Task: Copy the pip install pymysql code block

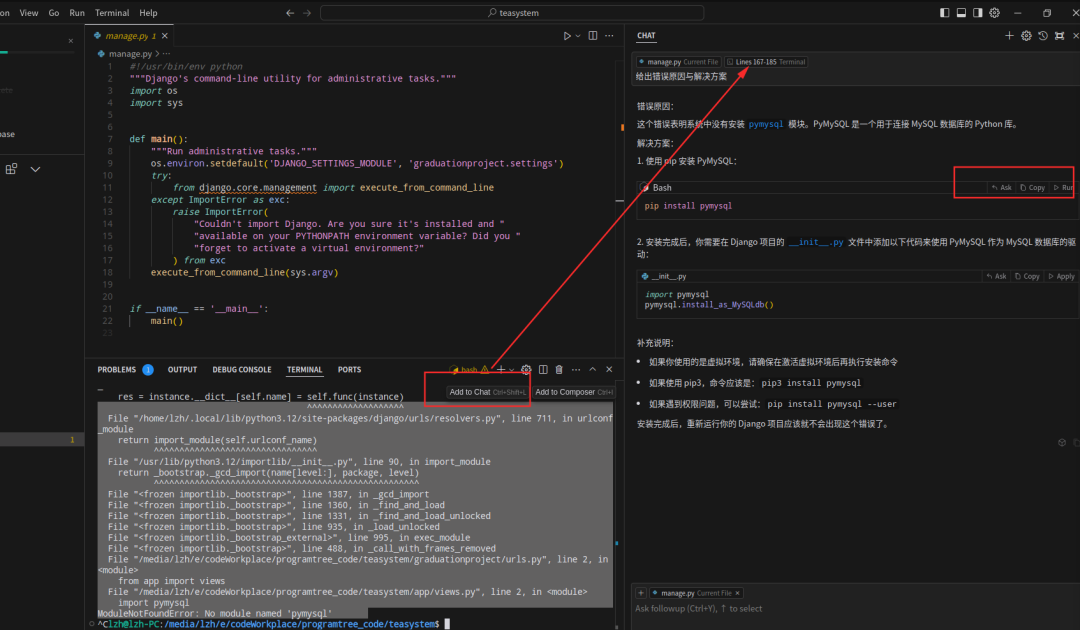Action: point(1032,187)
